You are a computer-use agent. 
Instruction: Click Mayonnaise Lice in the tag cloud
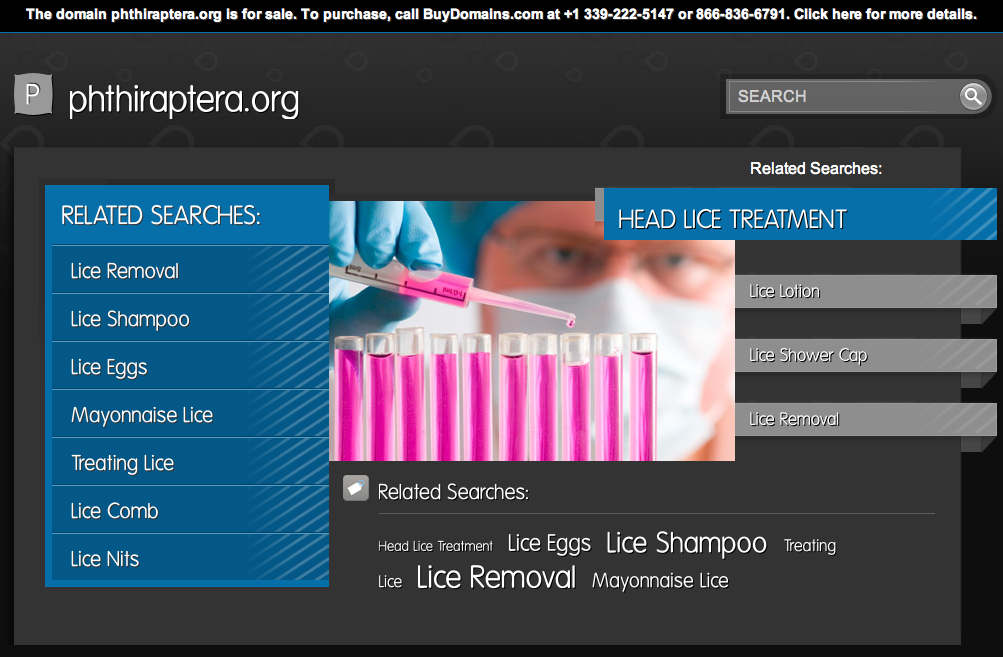[659, 580]
